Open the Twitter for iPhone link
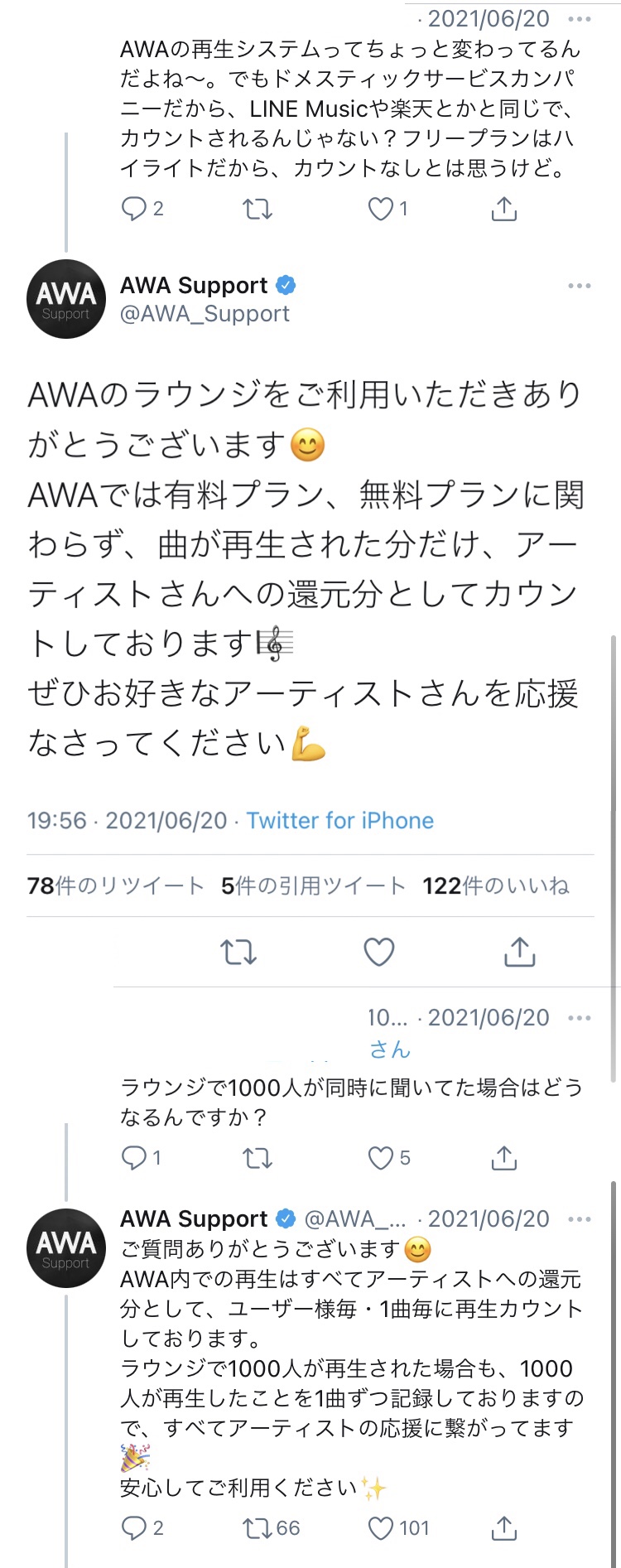 point(340,820)
